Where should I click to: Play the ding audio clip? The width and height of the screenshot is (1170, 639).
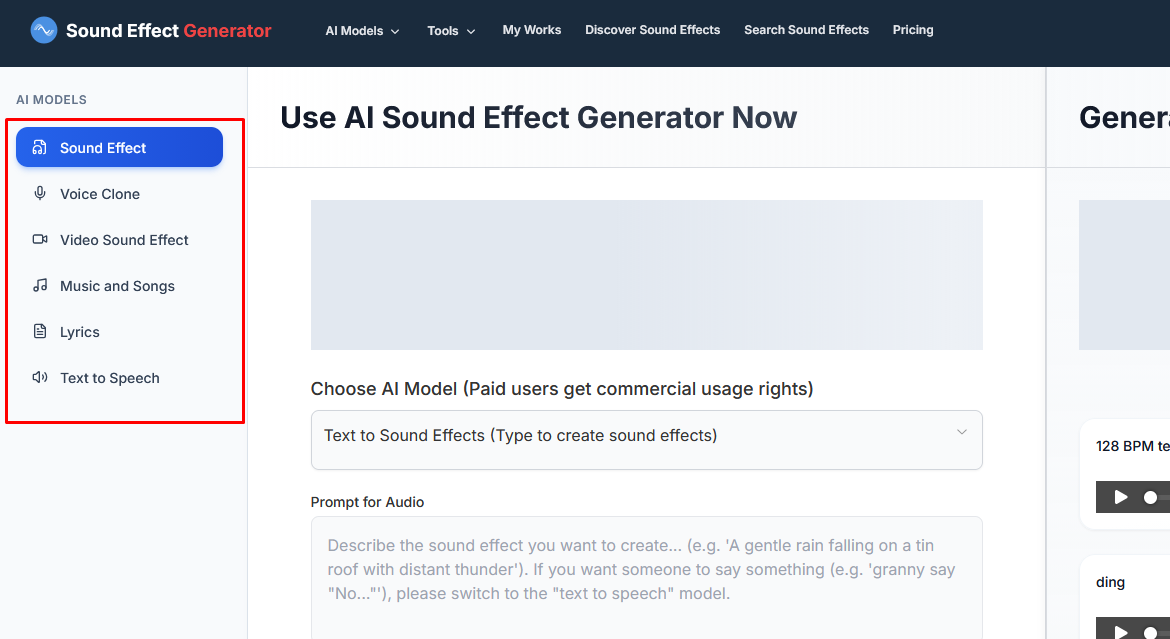point(1121,630)
